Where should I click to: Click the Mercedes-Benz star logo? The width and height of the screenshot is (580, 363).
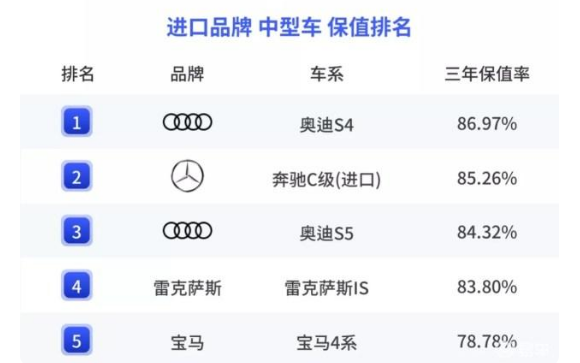pyautogui.click(x=187, y=176)
